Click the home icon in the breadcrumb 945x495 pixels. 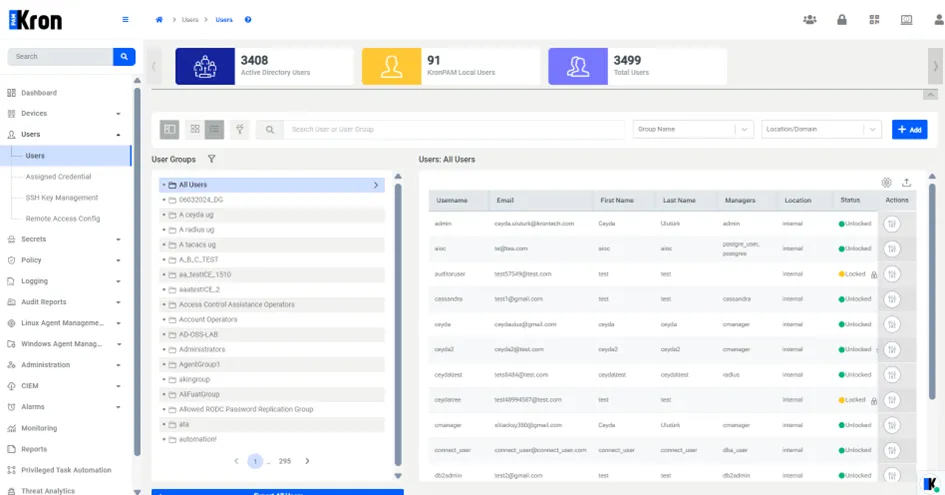159,20
